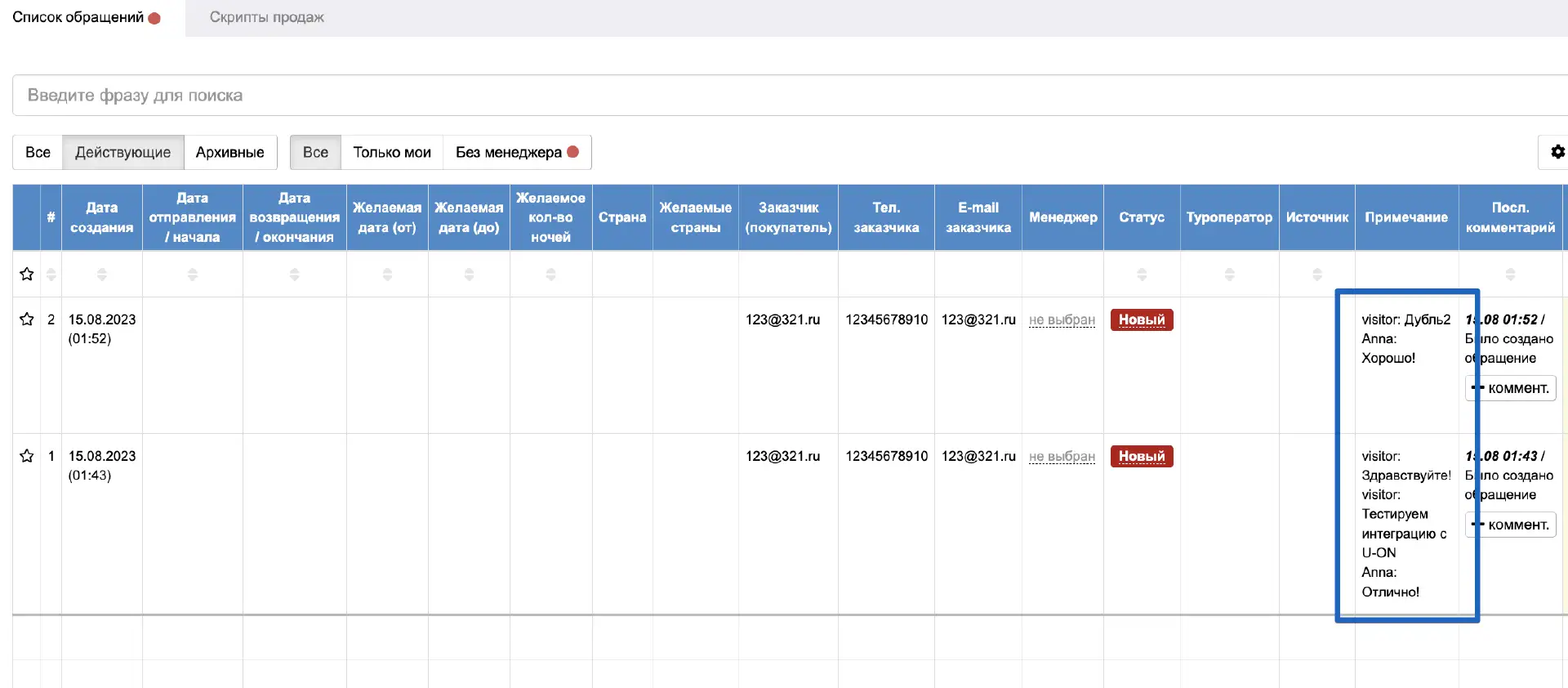The image size is (1568, 688).
Task: Switch to the 'Скрипты продаж' tab
Action: pos(266,17)
